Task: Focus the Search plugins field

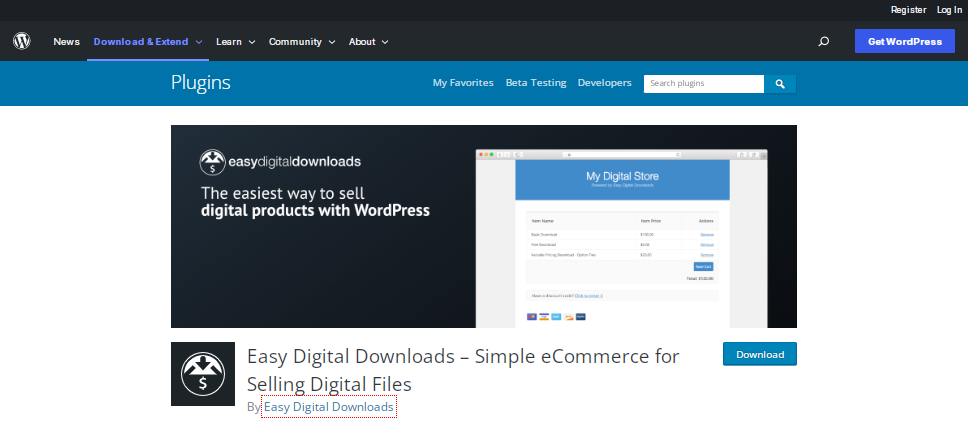Action: point(704,84)
